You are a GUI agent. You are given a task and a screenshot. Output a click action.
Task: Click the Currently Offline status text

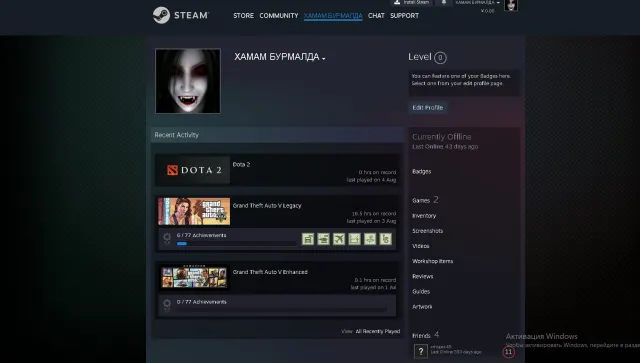pyautogui.click(x=442, y=137)
